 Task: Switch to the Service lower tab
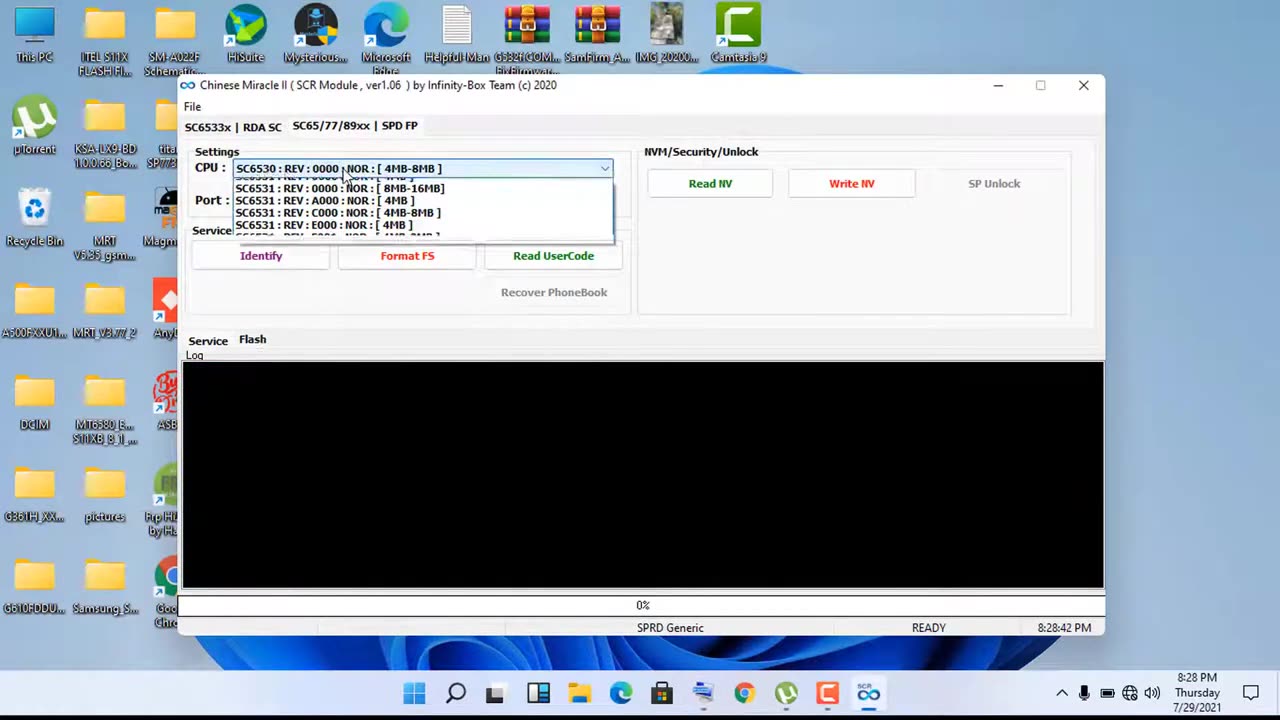[x=208, y=341]
